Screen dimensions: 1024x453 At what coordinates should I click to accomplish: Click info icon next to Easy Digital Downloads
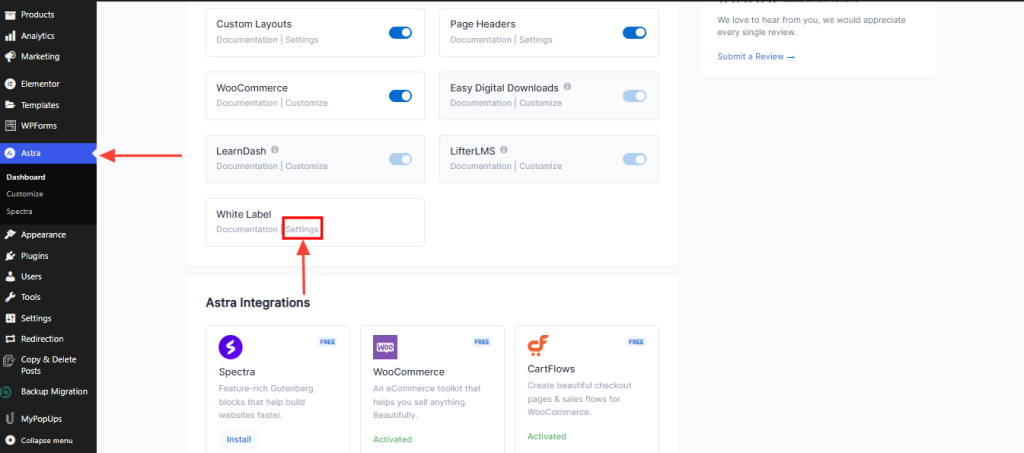(x=568, y=87)
